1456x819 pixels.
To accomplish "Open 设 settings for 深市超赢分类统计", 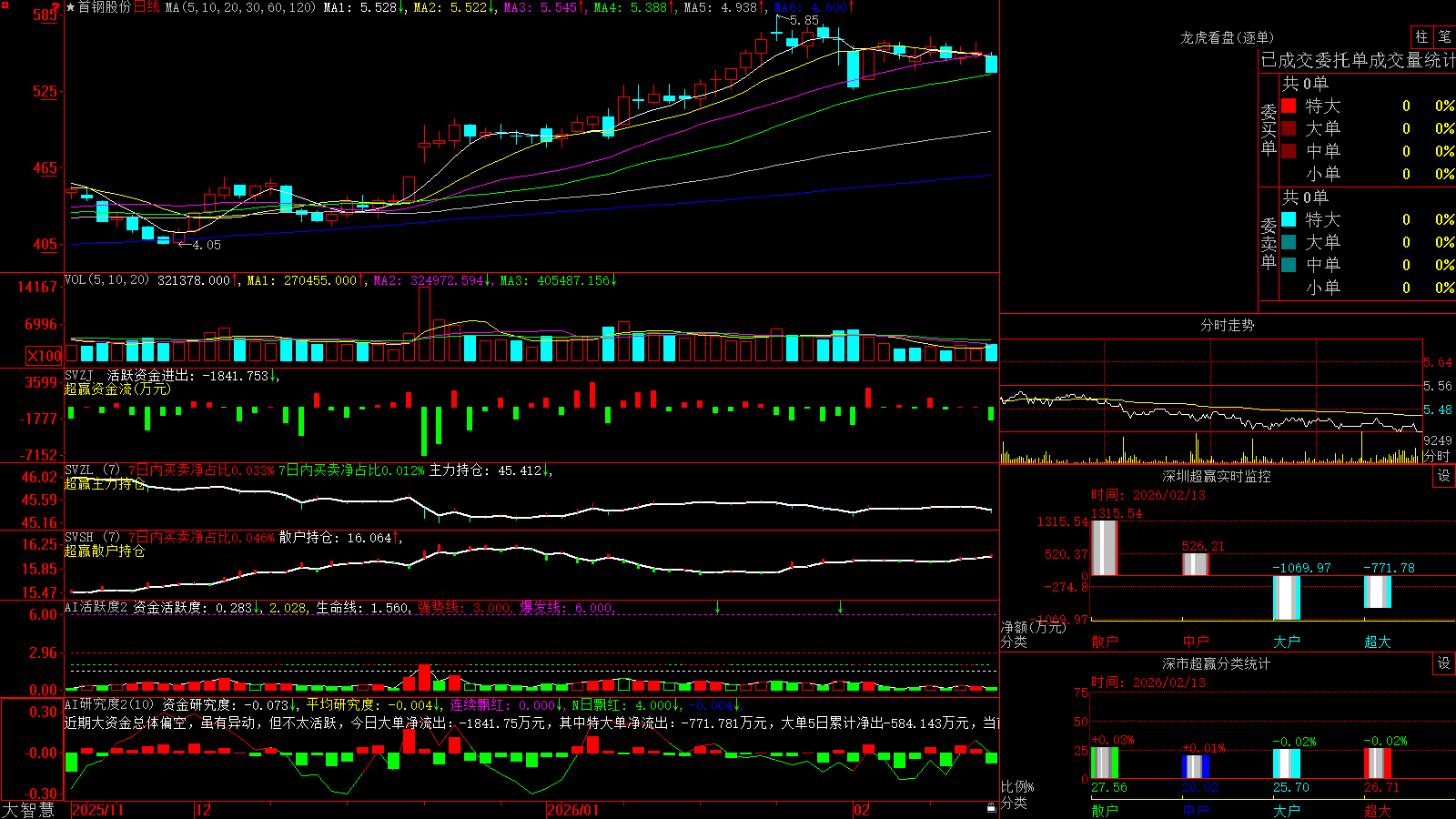I will pyautogui.click(x=1444, y=663).
